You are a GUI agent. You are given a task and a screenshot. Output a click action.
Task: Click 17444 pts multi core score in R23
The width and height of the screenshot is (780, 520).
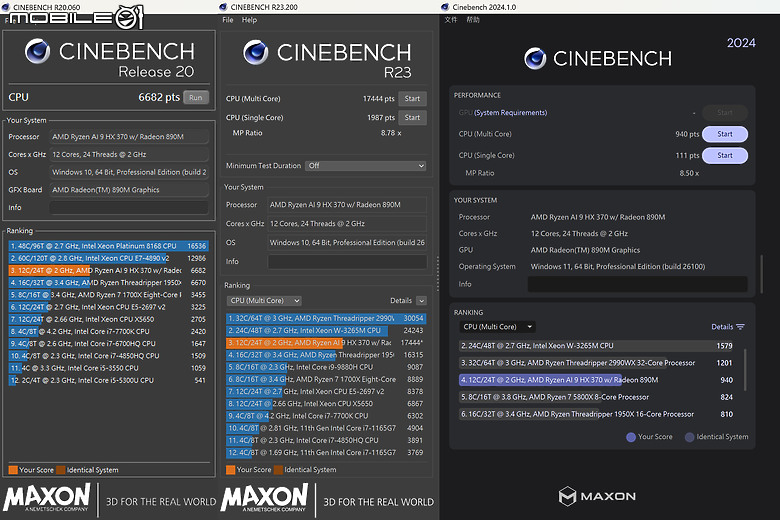[x=379, y=99]
